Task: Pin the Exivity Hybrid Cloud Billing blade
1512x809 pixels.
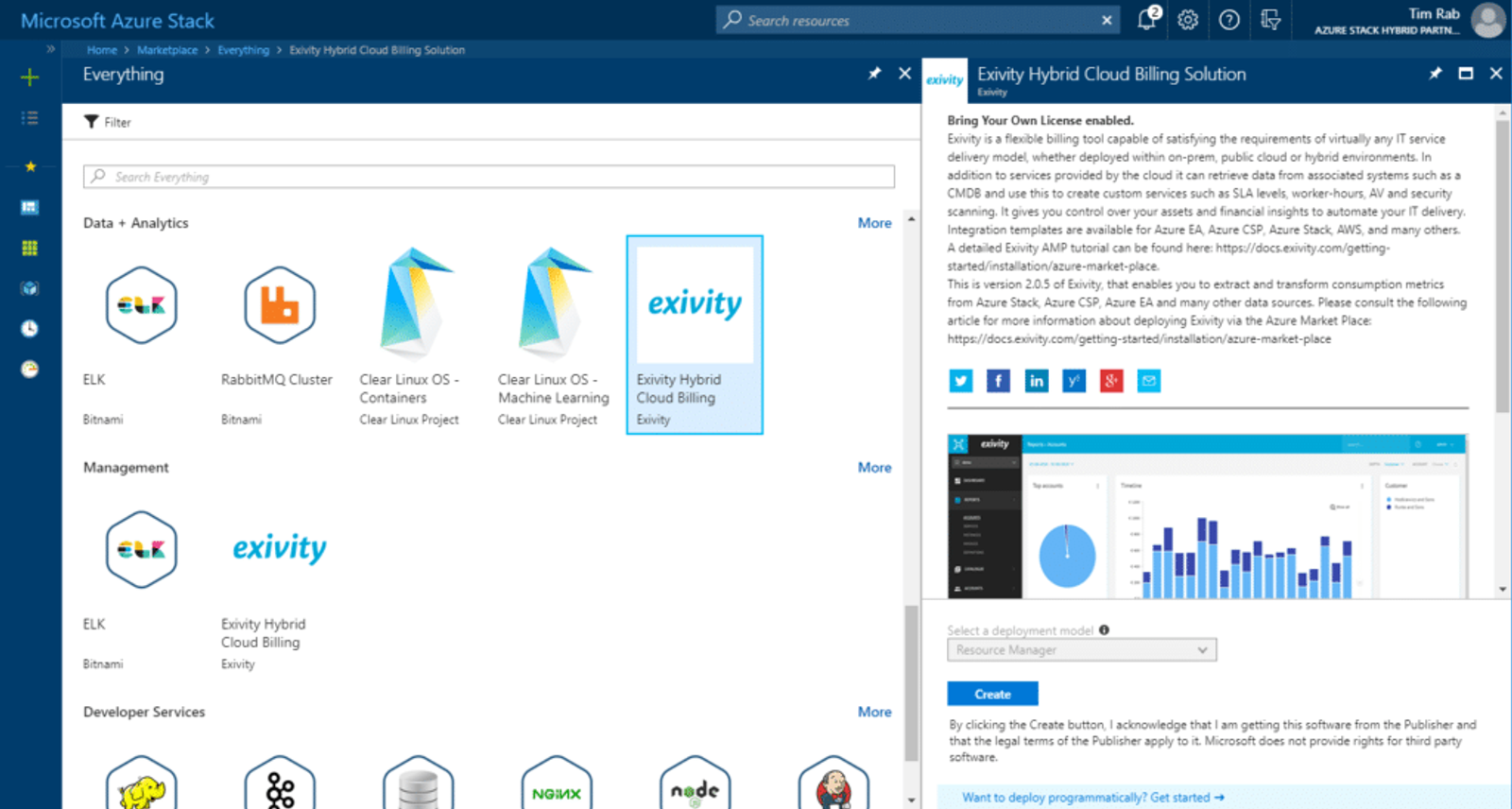Action: 1435,74
